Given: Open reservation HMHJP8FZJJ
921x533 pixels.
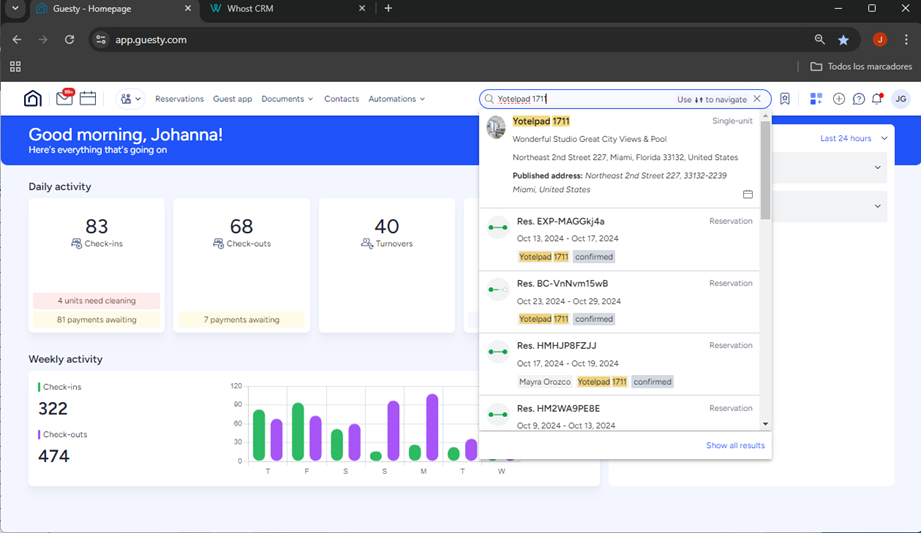Looking at the screenshot, I should (620, 364).
